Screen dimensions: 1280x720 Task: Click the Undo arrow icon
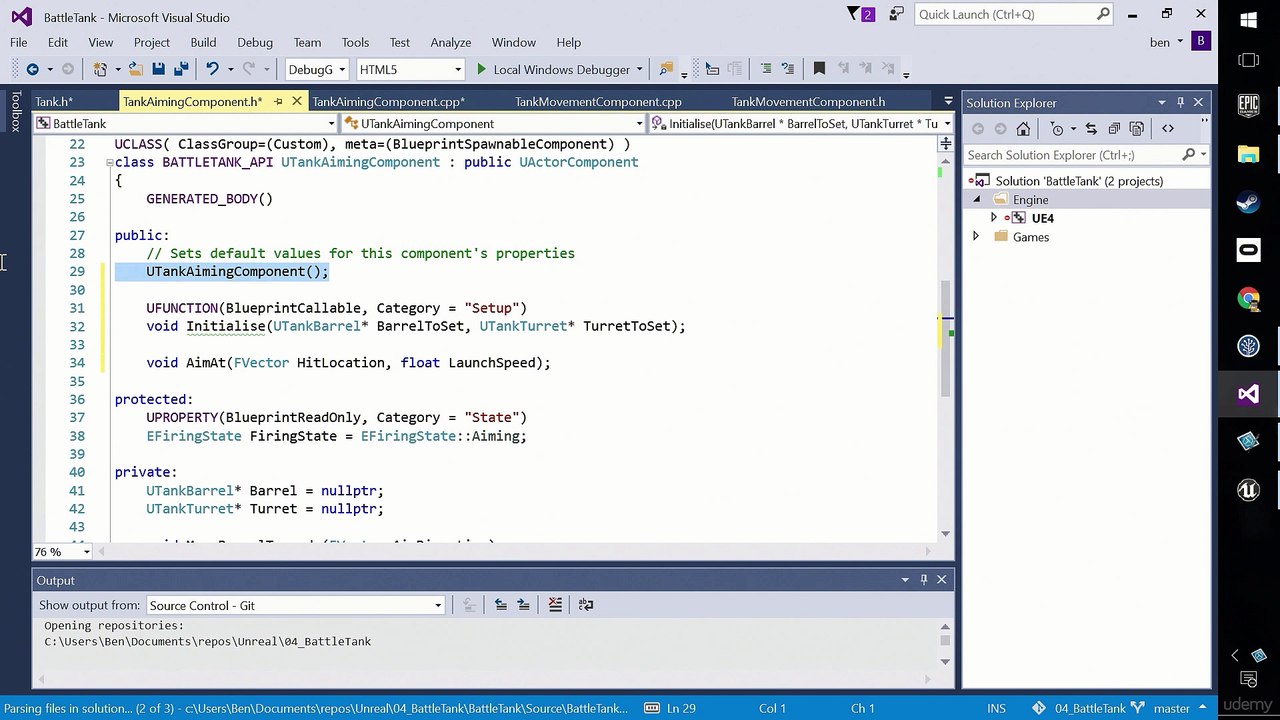[212, 69]
